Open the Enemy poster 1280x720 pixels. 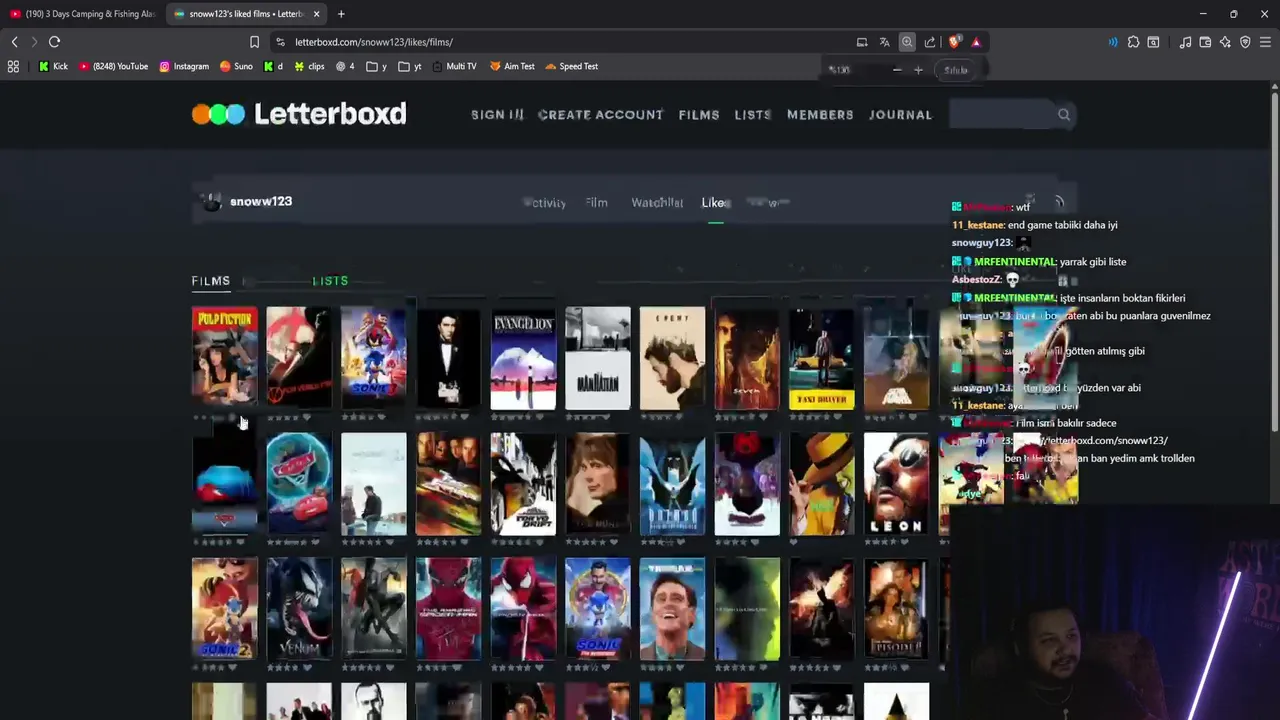(672, 358)
